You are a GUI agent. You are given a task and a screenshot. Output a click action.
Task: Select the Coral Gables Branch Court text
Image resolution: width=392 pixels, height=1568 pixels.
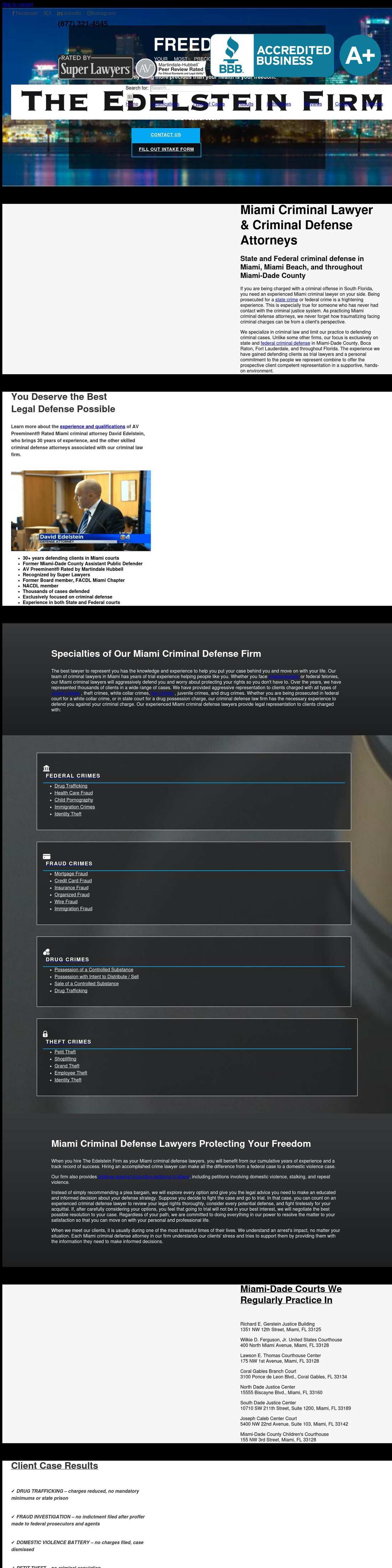(x=268, y=1371)
